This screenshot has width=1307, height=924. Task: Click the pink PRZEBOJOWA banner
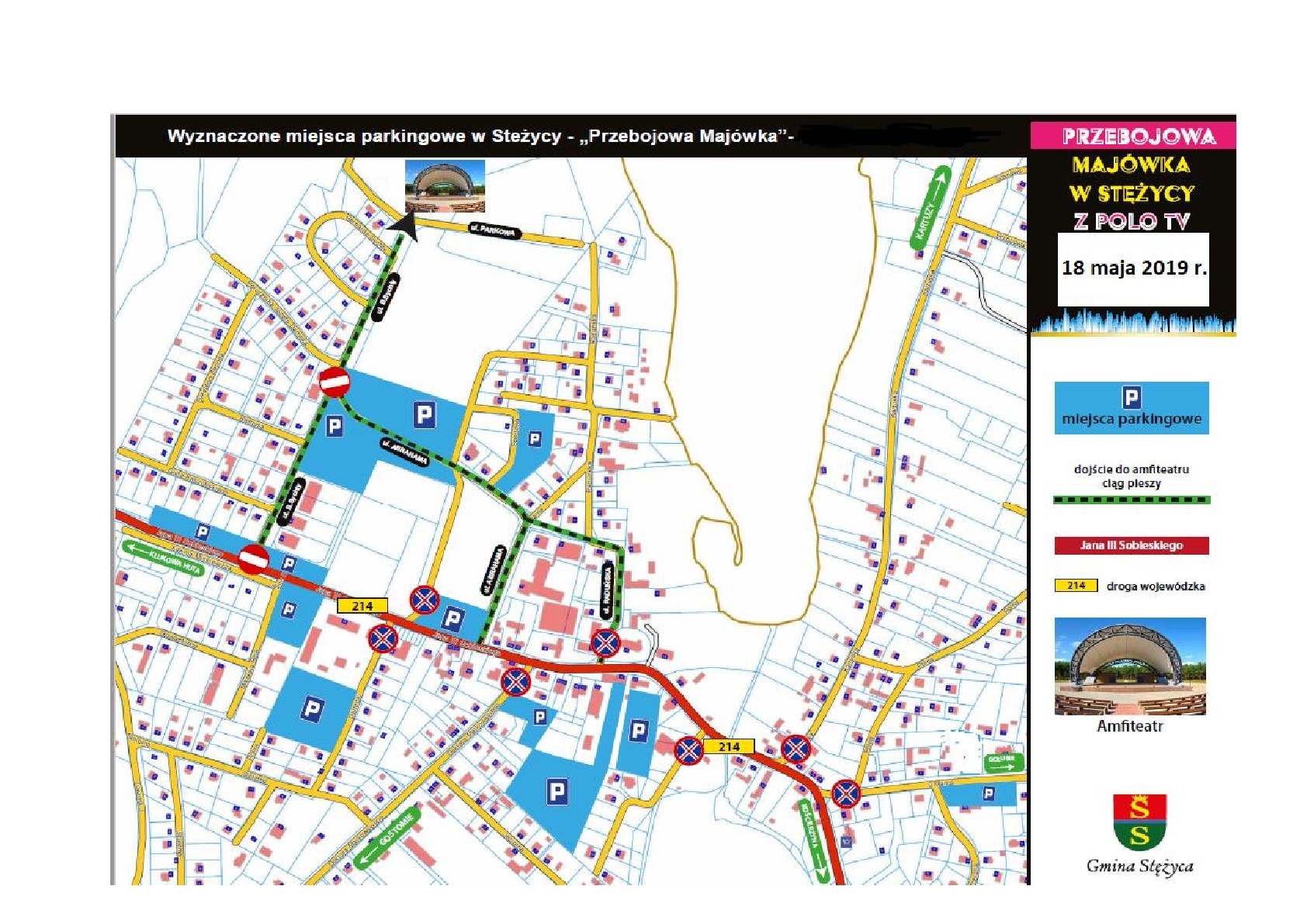1133,137
